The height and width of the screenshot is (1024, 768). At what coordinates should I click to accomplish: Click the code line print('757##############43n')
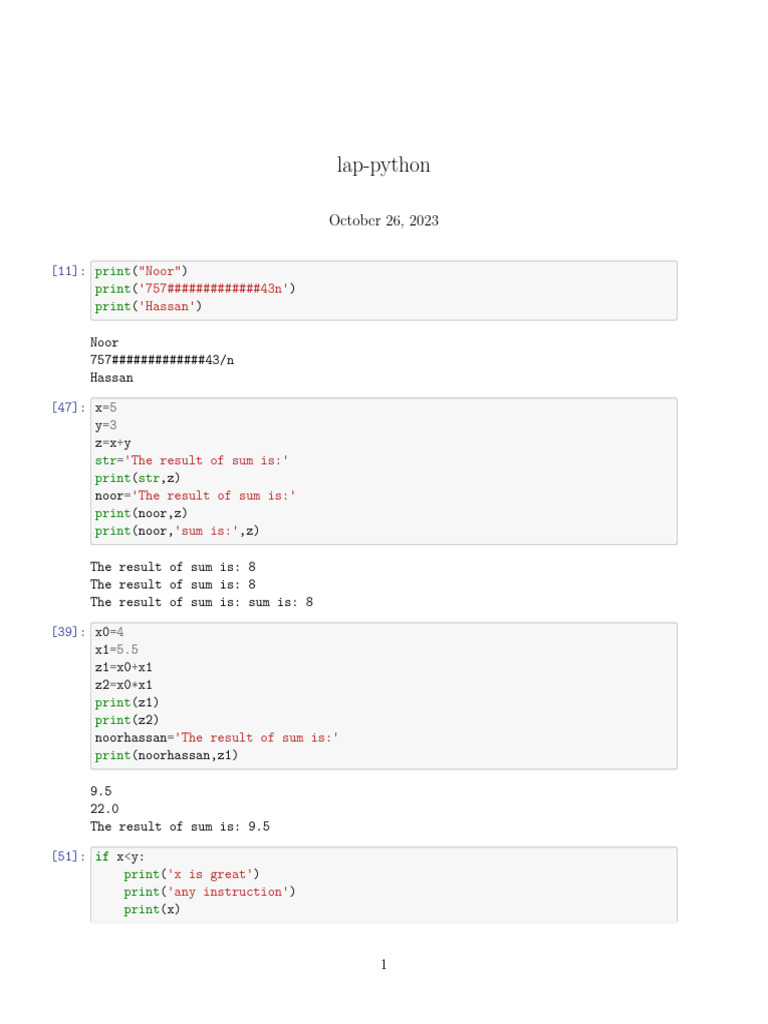(x=195, y=289)
